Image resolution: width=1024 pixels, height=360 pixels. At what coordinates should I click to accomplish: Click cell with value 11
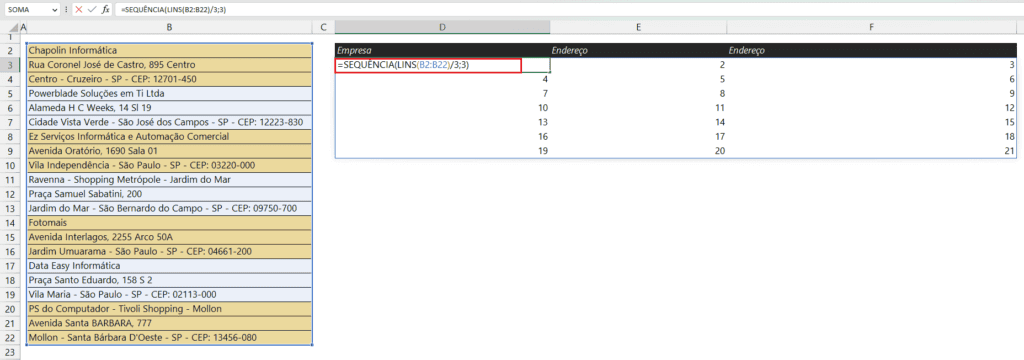click(638, 108)
